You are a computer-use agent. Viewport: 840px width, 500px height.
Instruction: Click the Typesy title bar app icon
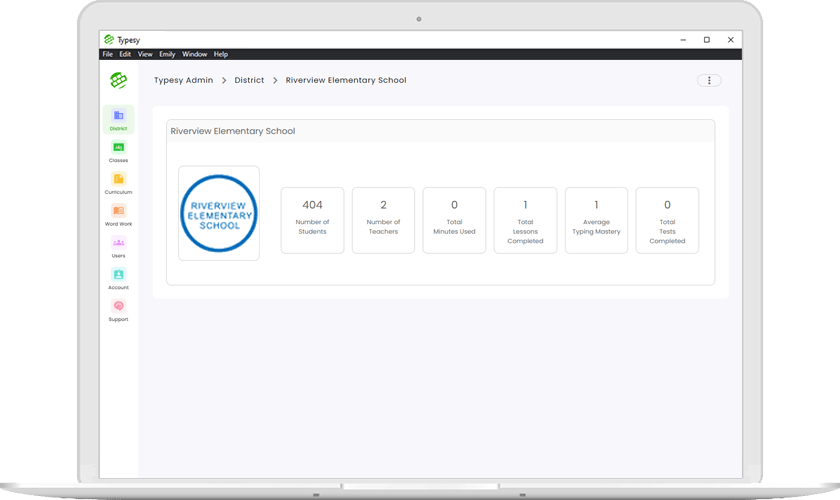(109, 40)
